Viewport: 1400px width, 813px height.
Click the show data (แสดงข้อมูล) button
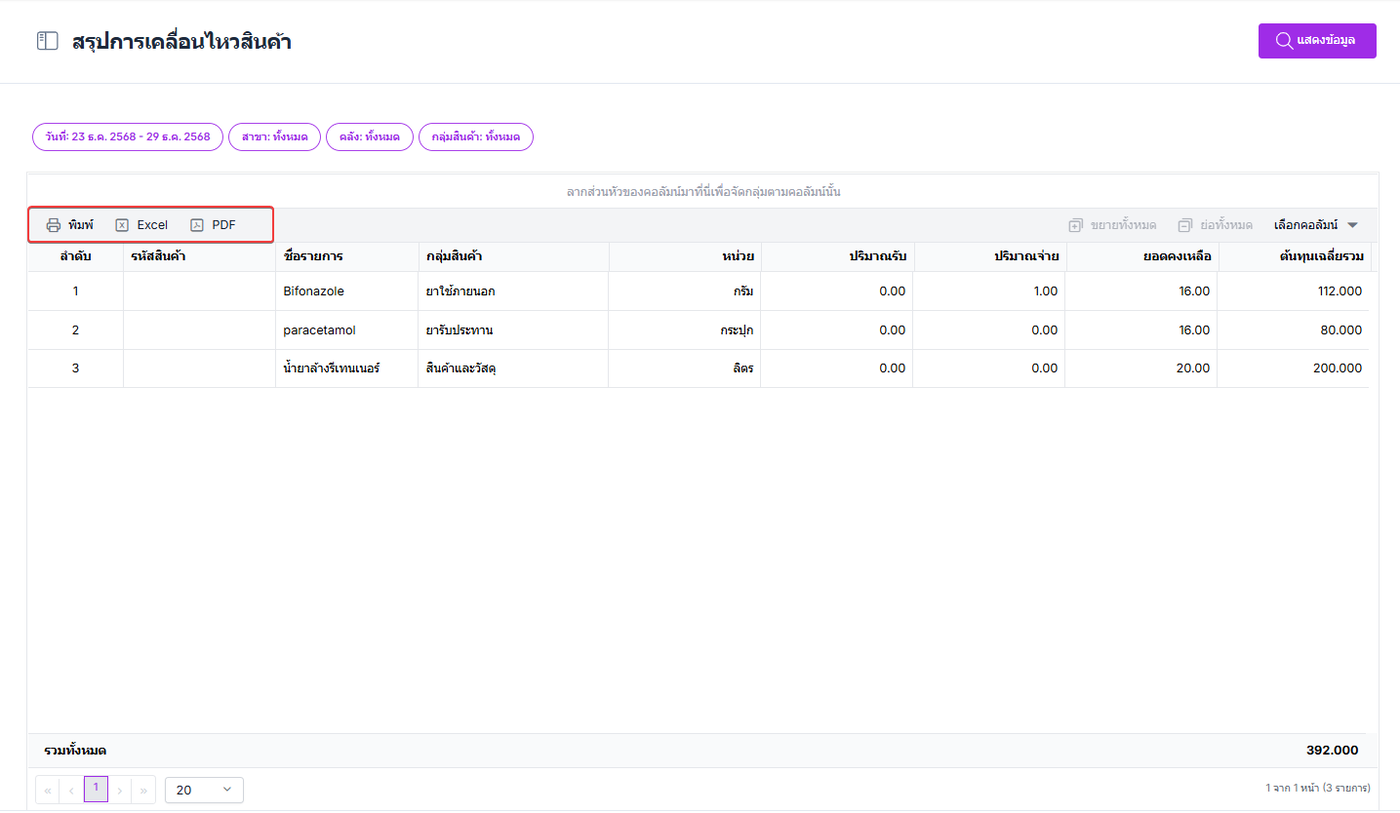point(1316,41)
